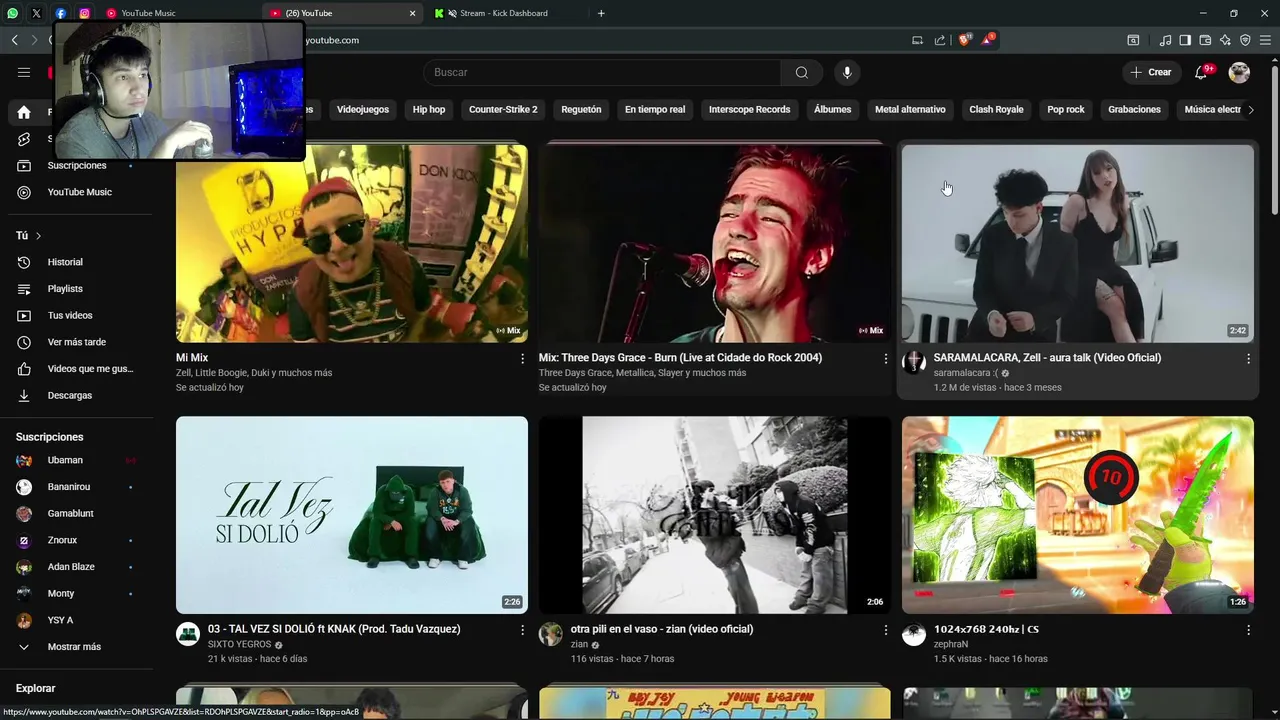
Task: Click pinned X tab icon
Action: pos(36,13)
